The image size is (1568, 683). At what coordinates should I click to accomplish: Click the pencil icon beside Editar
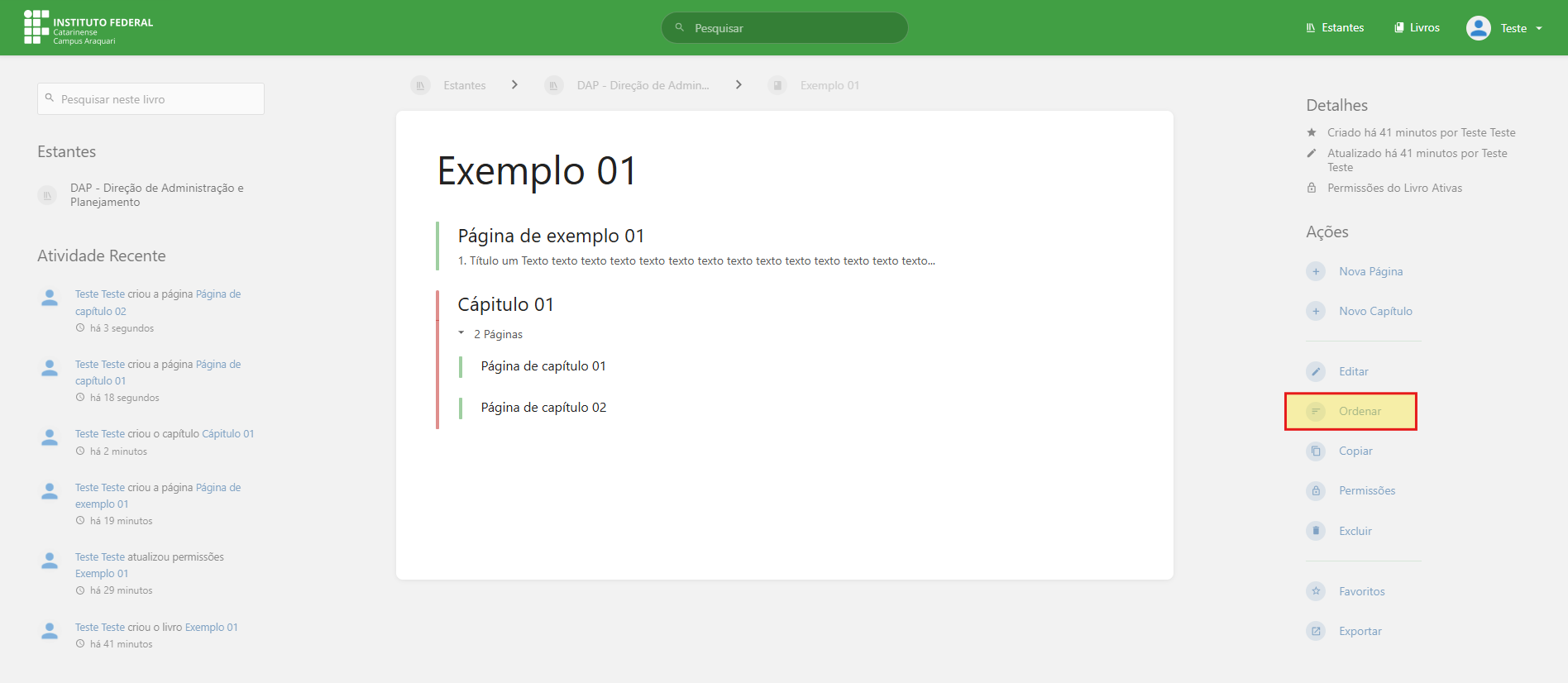pos(1315,371)
